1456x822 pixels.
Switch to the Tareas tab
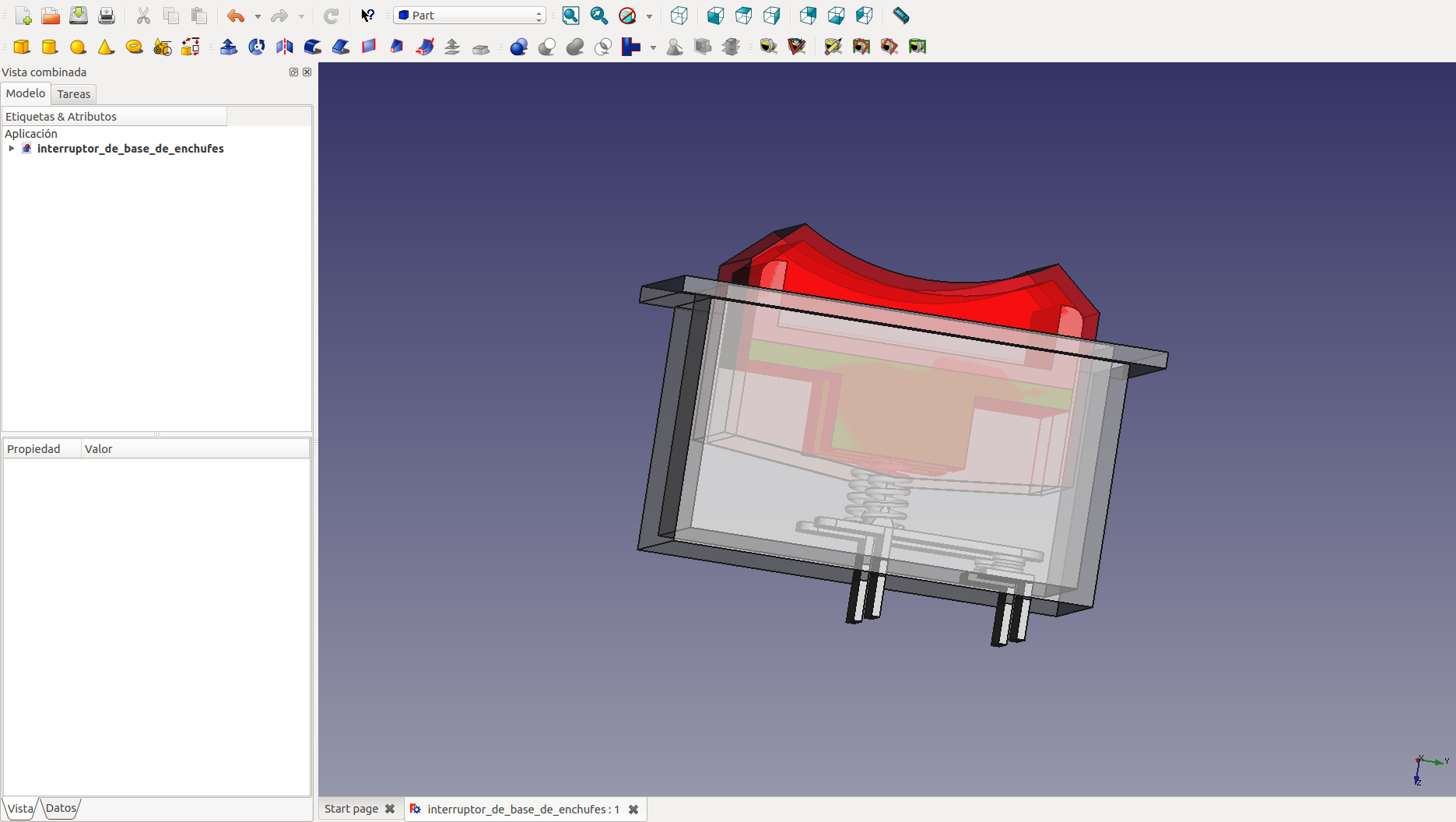(74, 94)
